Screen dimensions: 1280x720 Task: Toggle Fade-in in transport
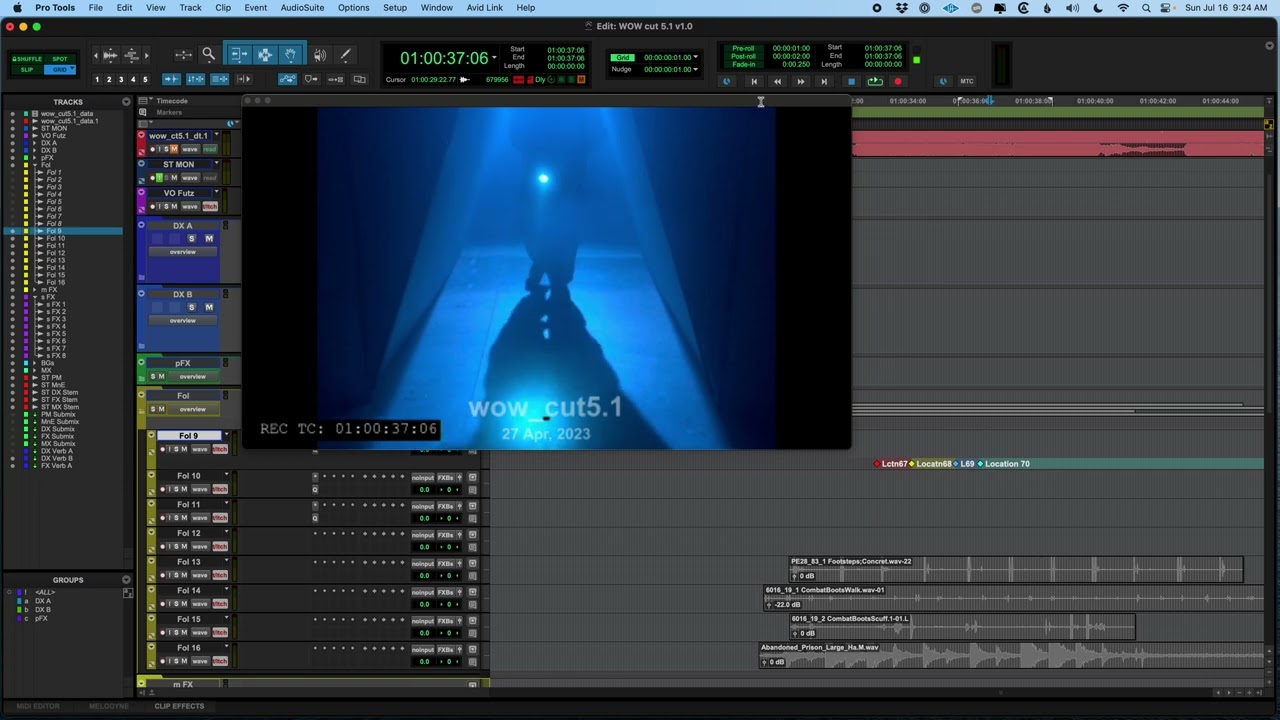[x=743, y=64]
